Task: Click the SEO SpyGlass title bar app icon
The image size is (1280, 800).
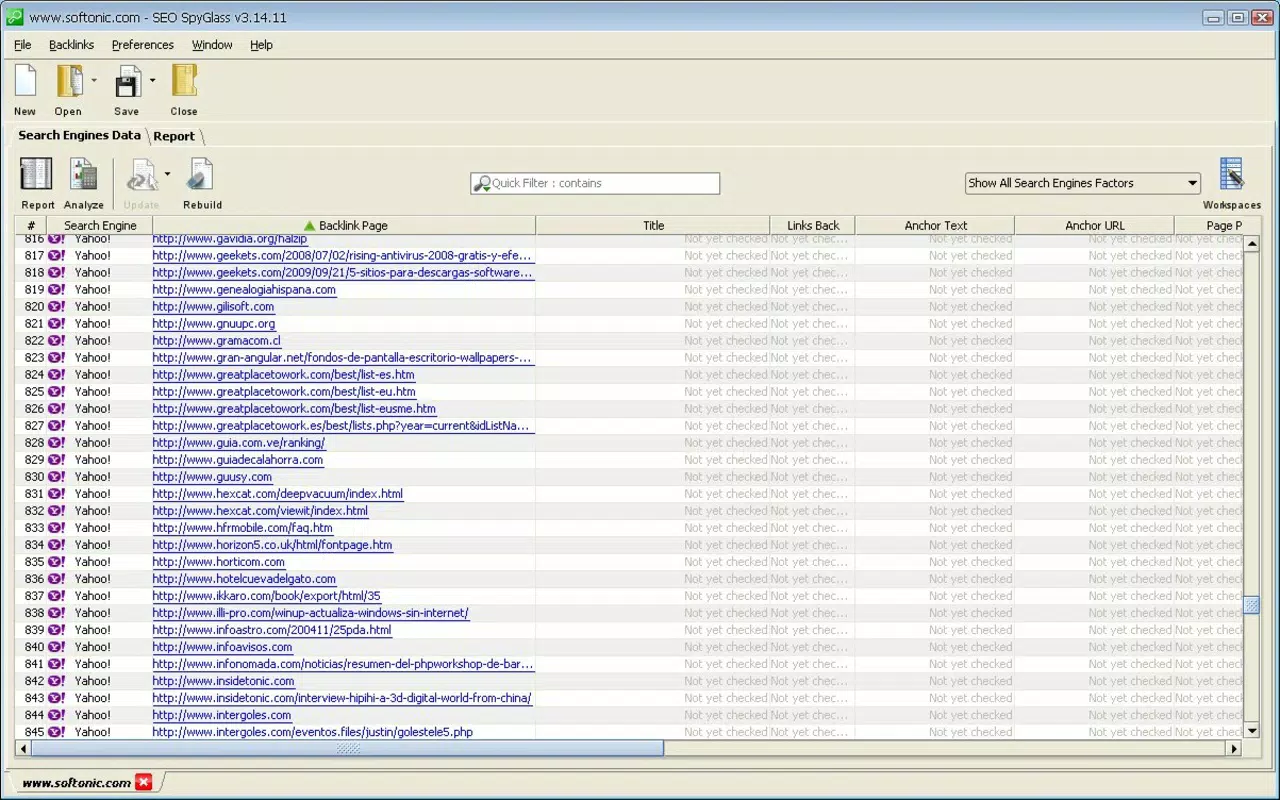Action: click(x=14, y=17)
